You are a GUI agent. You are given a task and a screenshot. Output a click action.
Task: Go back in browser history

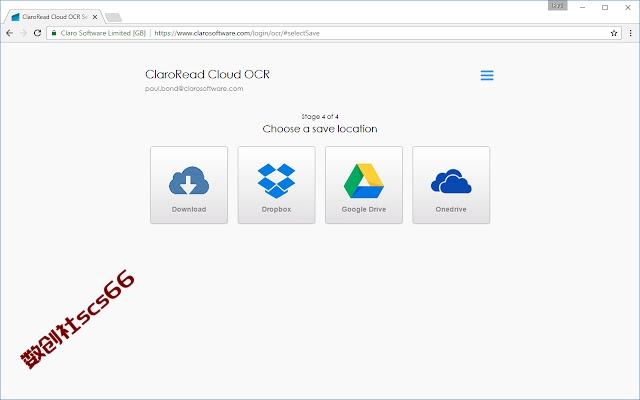(9, 33)
